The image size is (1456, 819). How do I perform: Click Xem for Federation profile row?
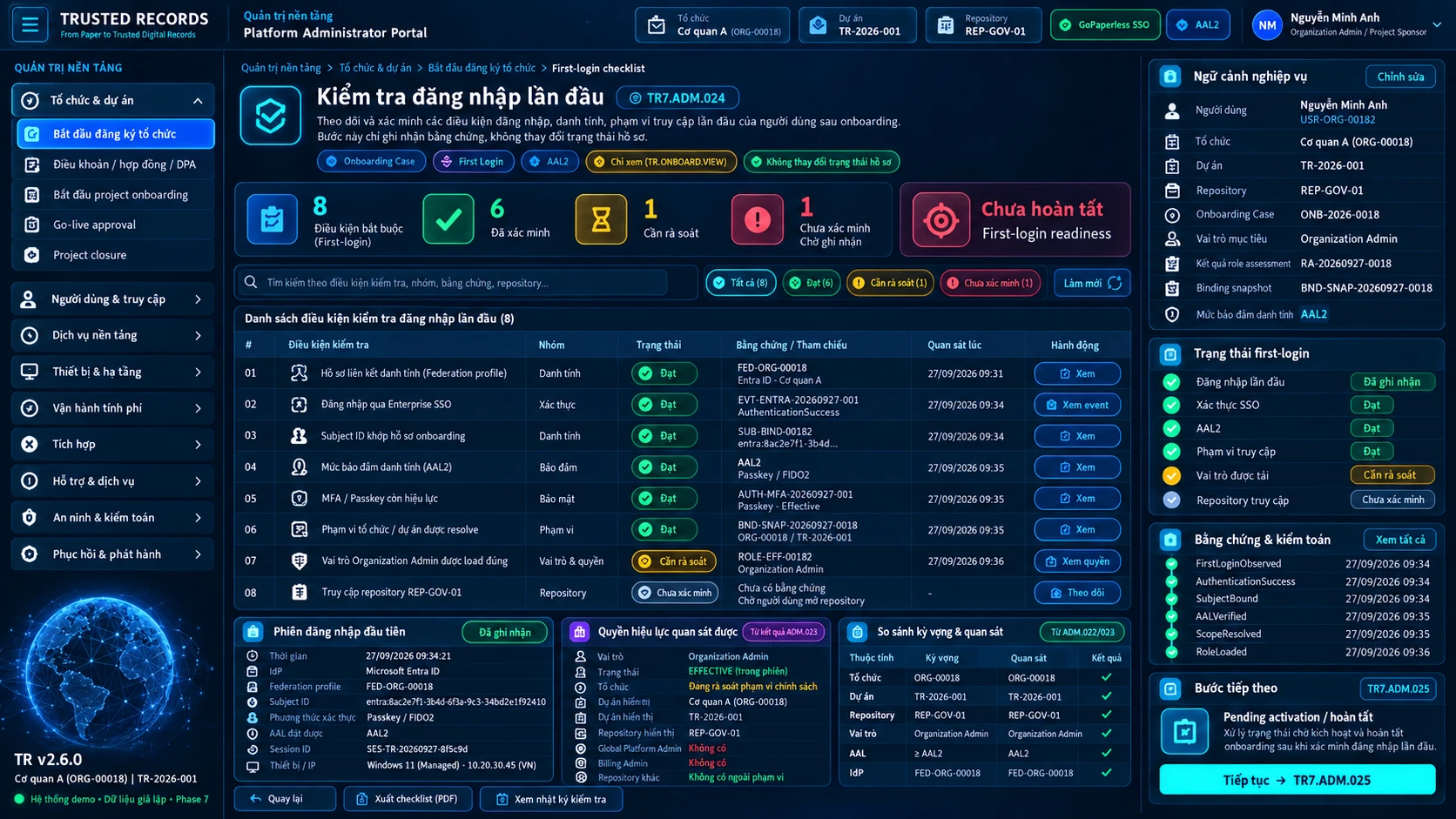point(1077,374)
